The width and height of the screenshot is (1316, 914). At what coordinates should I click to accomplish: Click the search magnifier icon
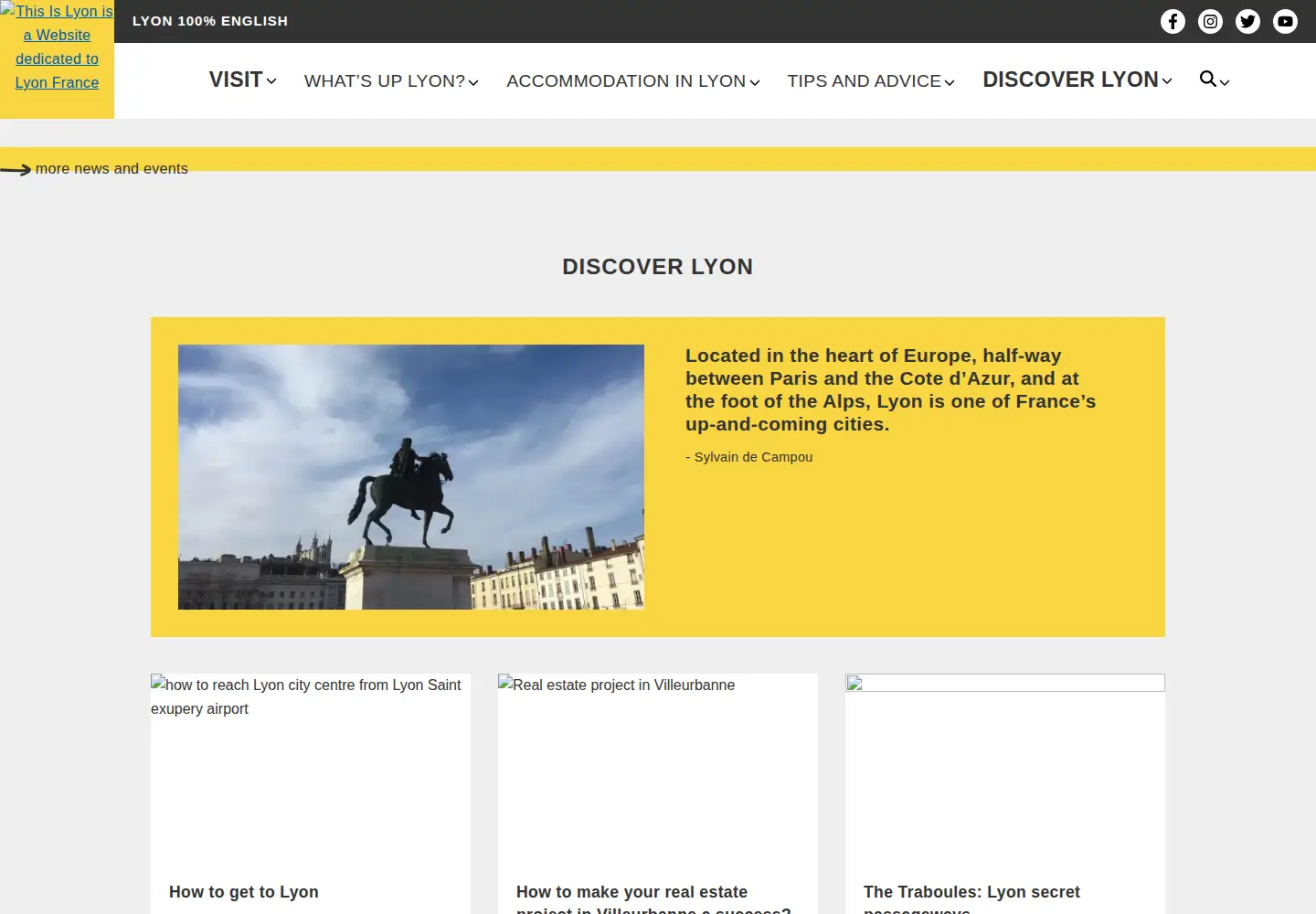(1208, 80)
